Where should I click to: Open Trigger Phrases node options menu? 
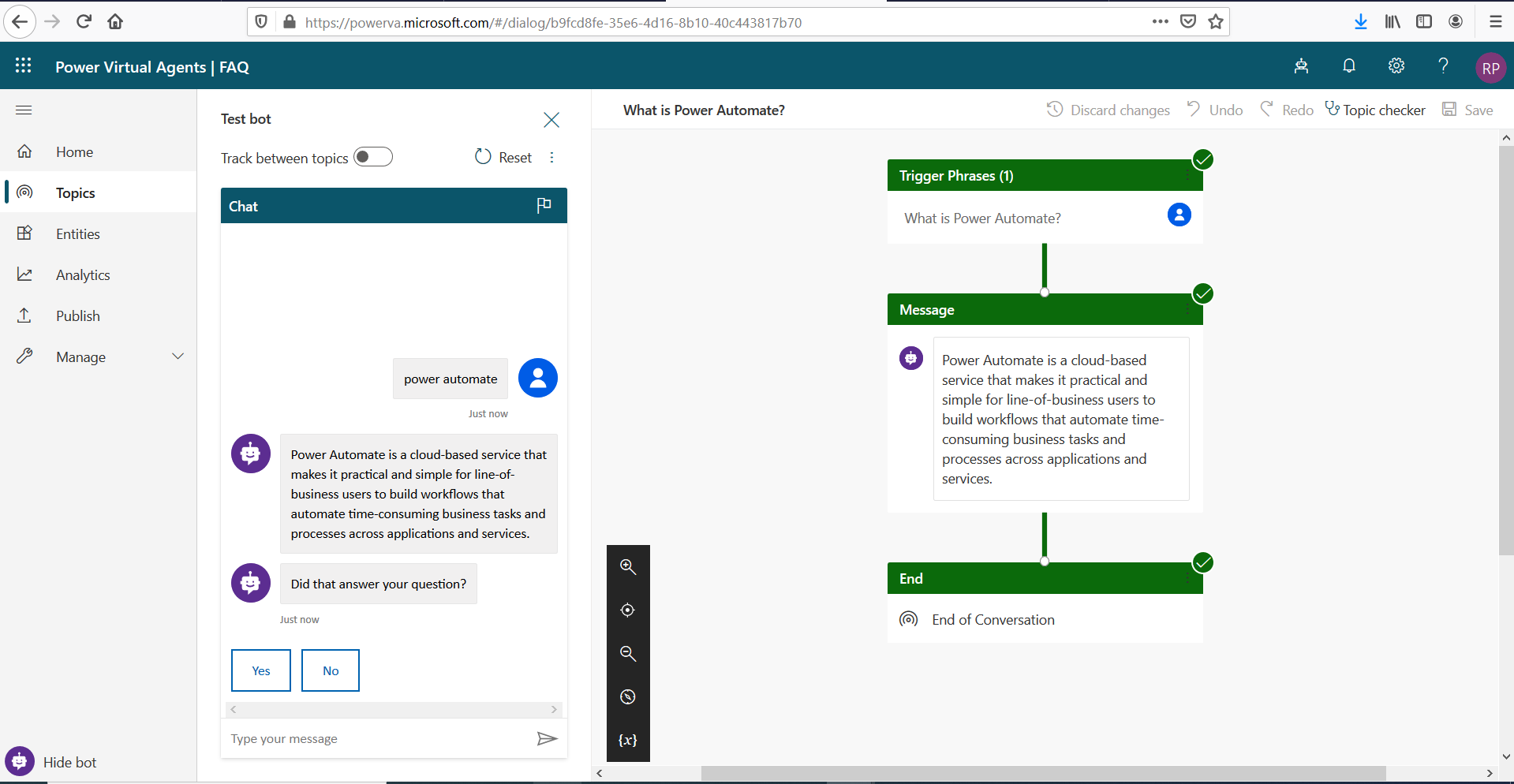click(x=1187, y=176)
